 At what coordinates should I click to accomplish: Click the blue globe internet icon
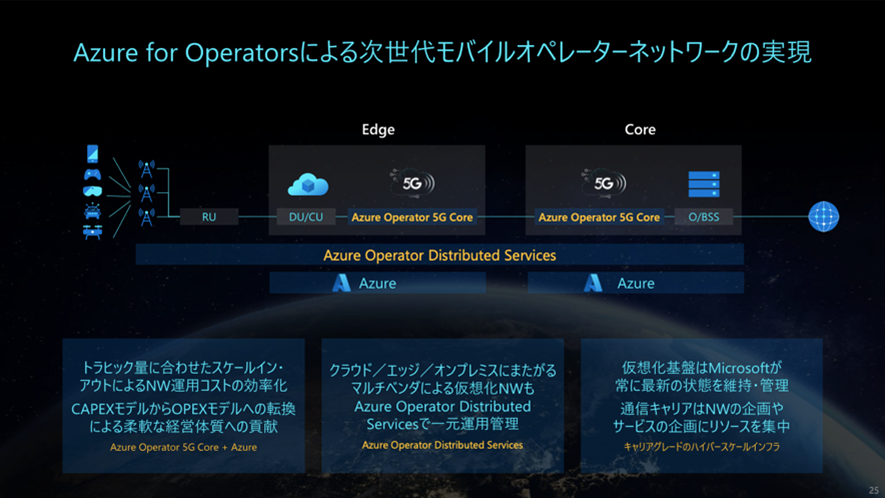(x=823, y=216)
